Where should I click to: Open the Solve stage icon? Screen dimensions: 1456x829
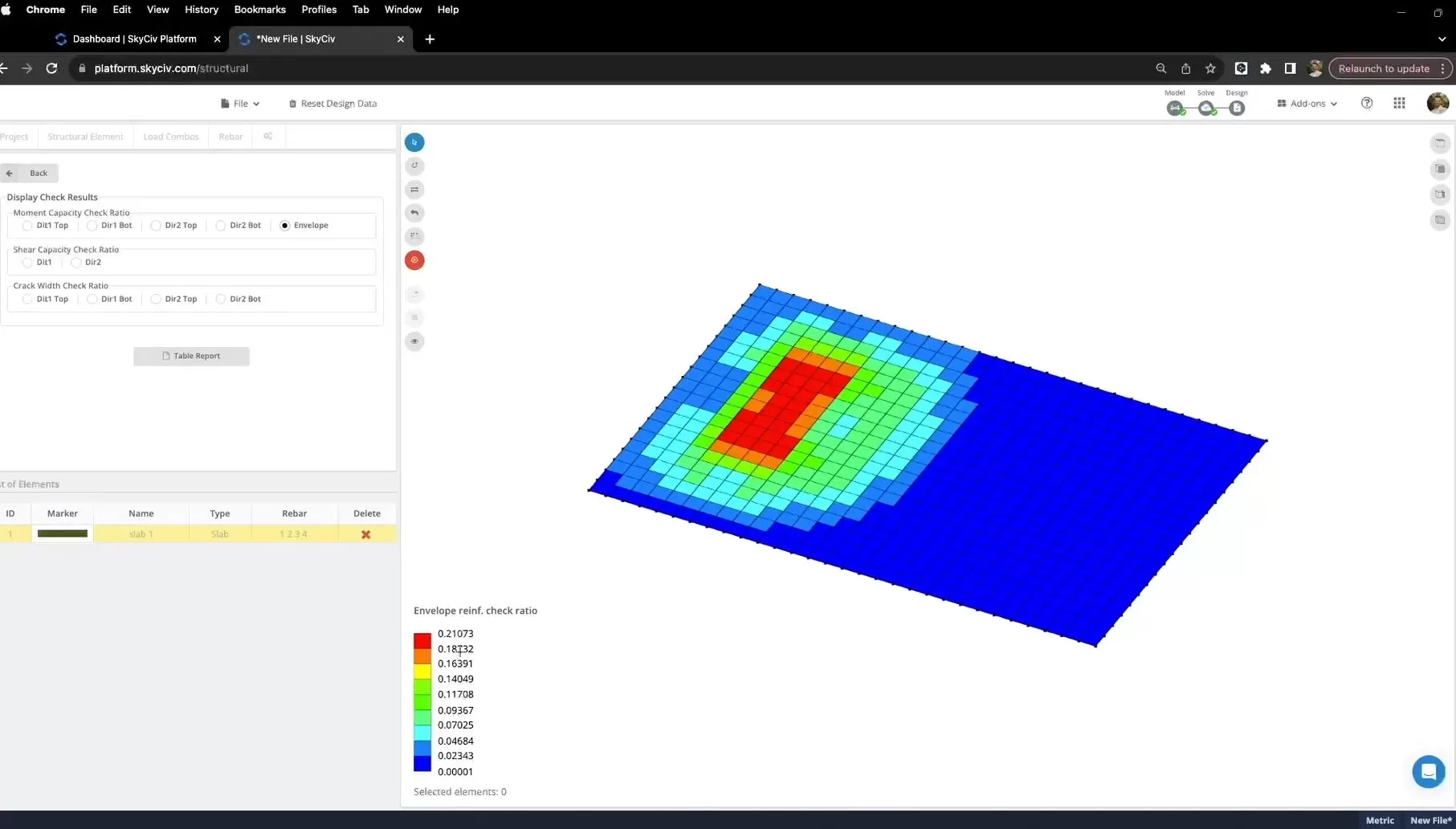1206,108
